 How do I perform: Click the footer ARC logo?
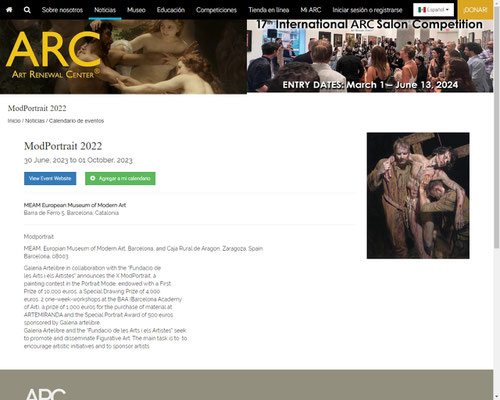(46, 394)
